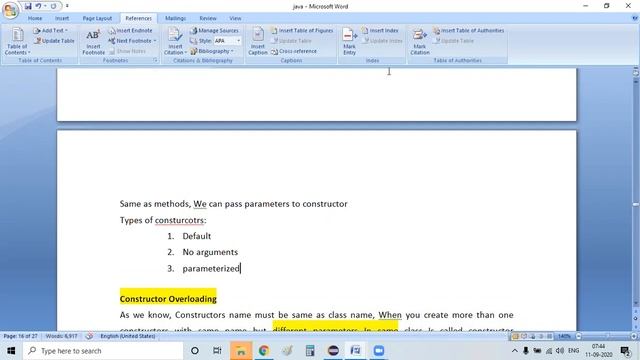Open the Next Footnote dropdown arrow
Image resolution: width=640 pixels, height=360 pixels.
point(155,41)
